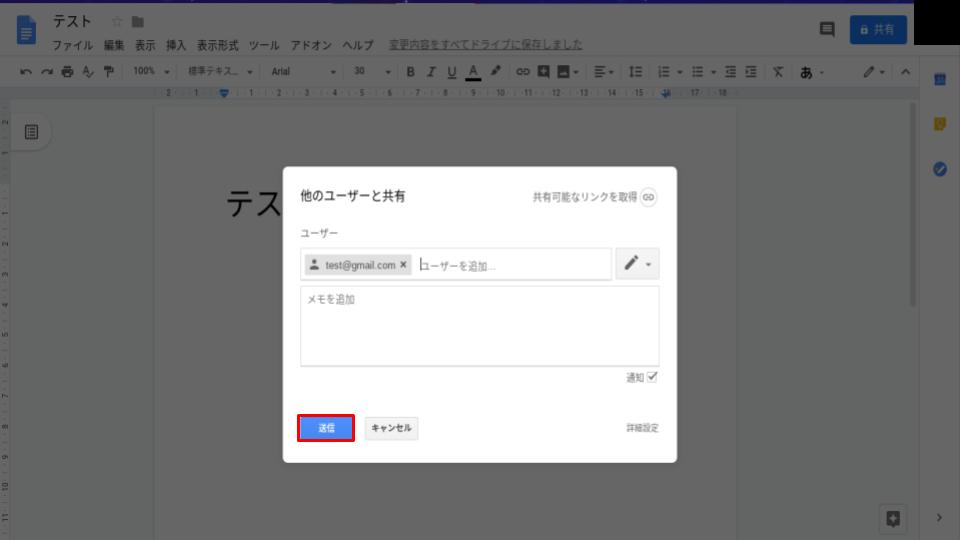
Task: Click the Google Docs home icon
Action: pos(26,30)
